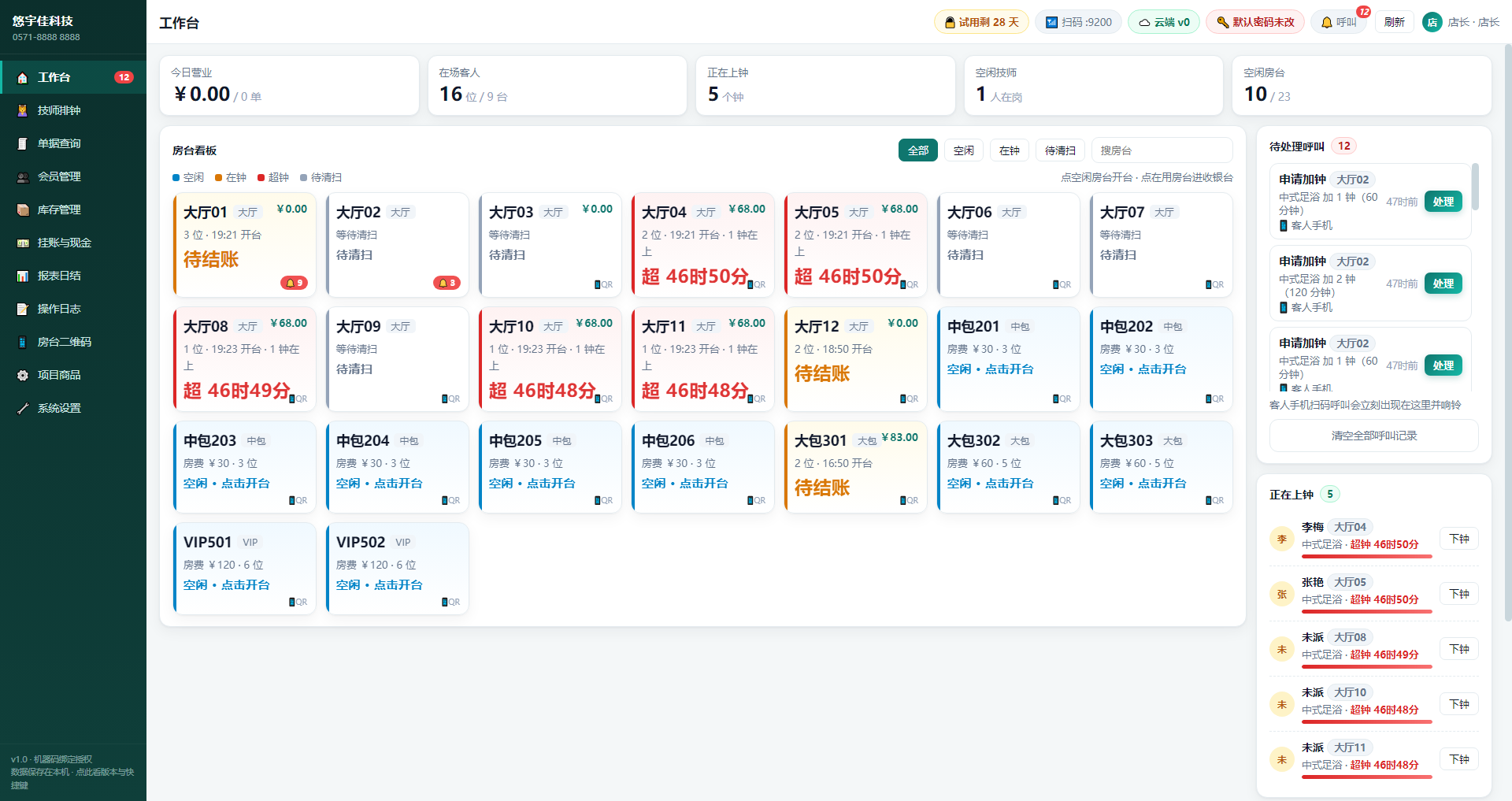Image resolution: width=1512 pixels, height=801 pixels.
Task: Click the 云端 v0 cloud status badge
Action: (1164, 22)
